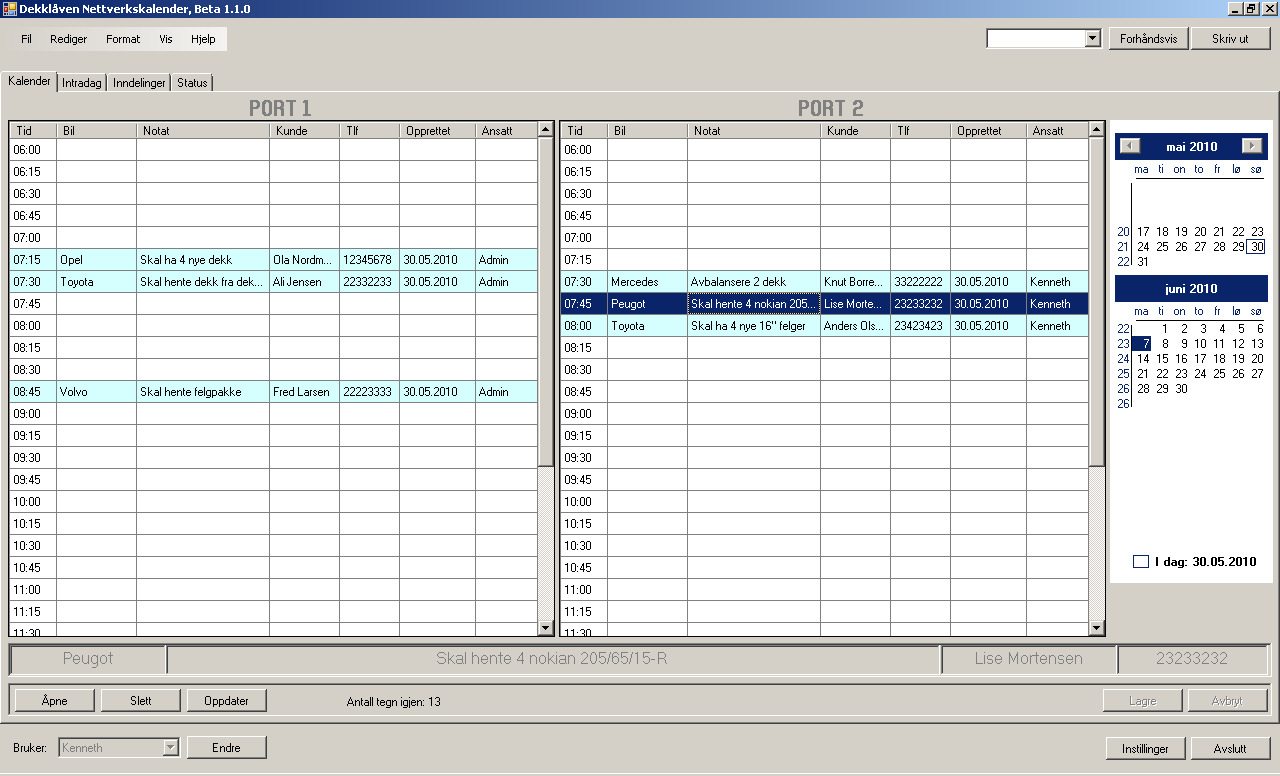
Task: Click the Ansatt column header in PORT 2
Action: point(1057,131)
